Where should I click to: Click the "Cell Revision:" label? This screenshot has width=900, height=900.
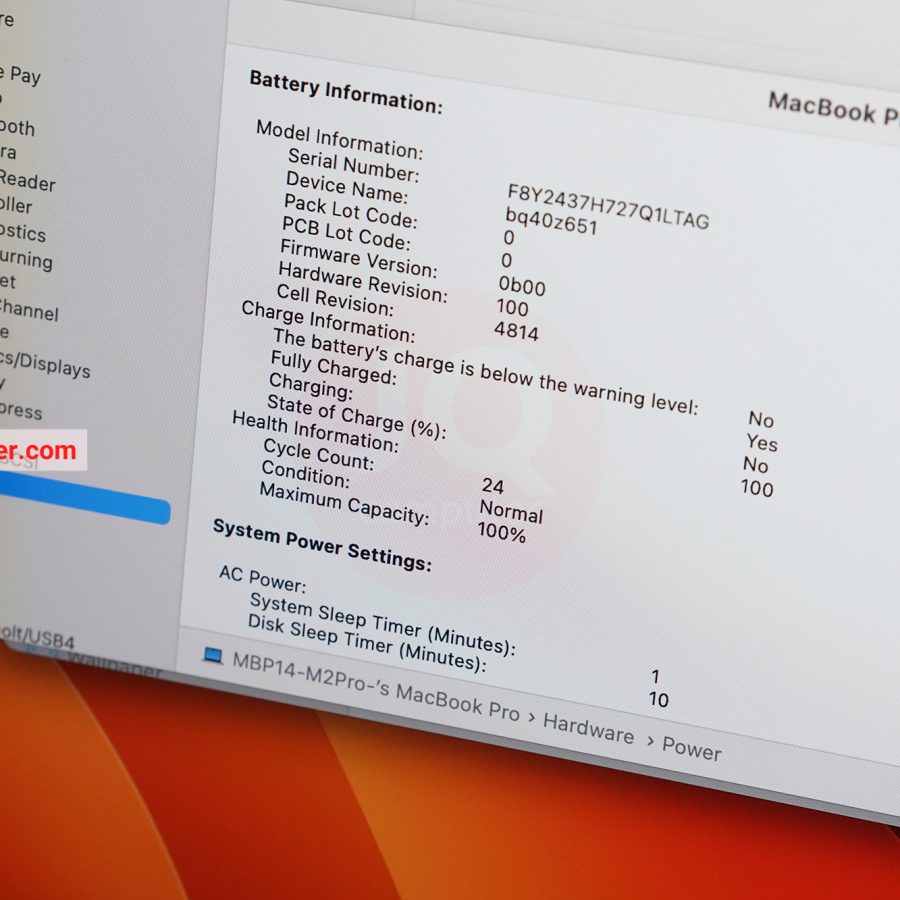335,300
